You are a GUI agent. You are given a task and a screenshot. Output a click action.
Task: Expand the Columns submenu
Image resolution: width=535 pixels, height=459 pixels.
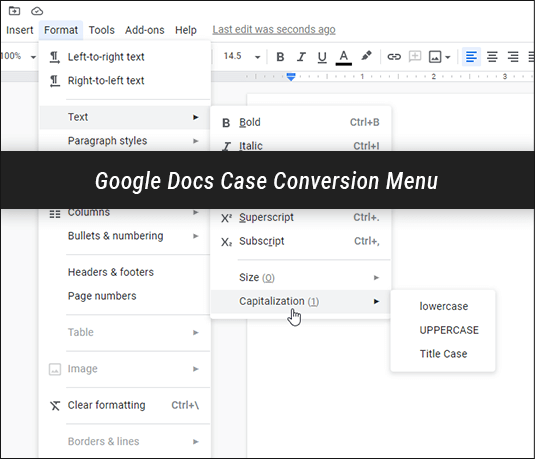(x=125, y=213)
